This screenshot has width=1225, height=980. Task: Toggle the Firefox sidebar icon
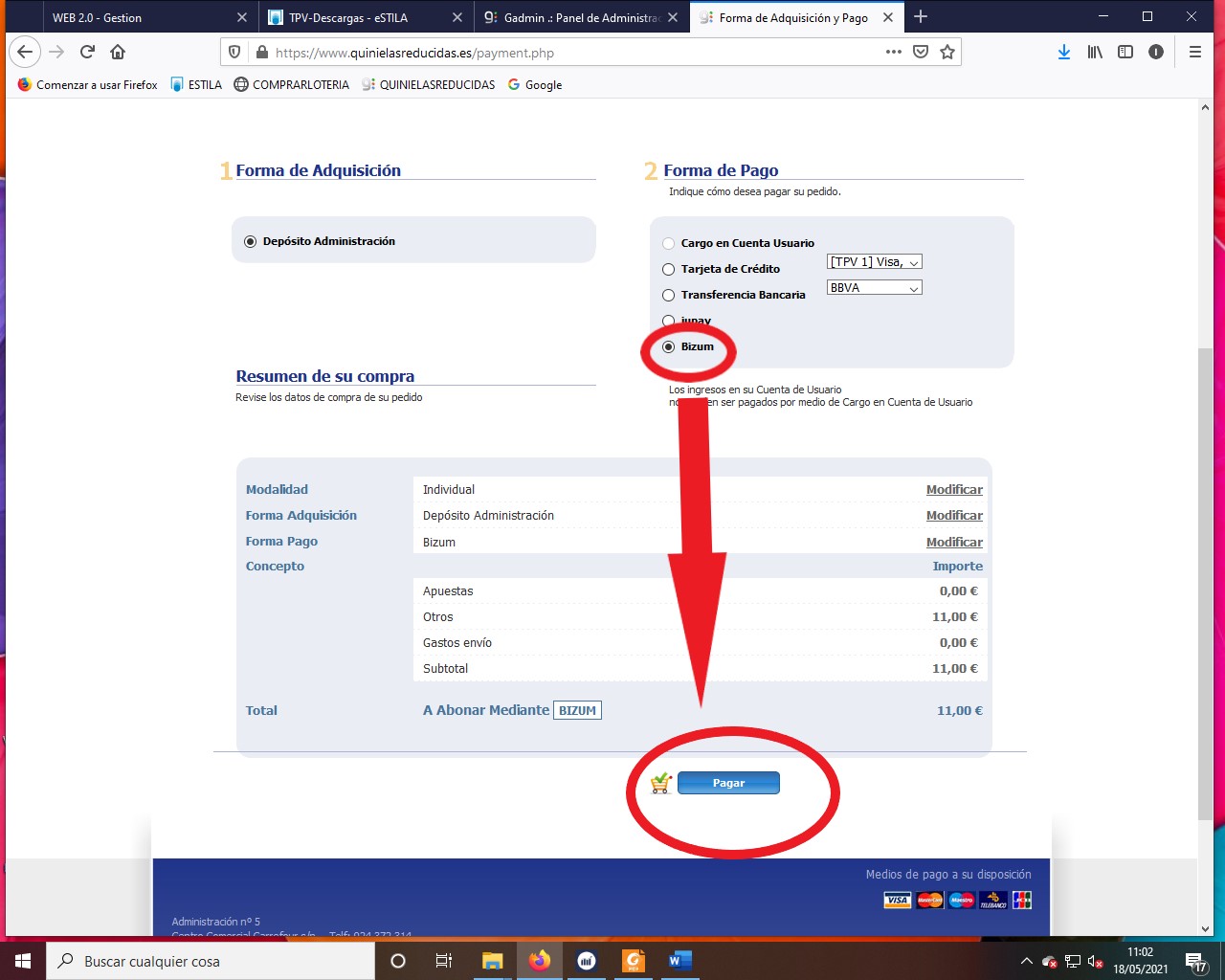(1125, 52)
